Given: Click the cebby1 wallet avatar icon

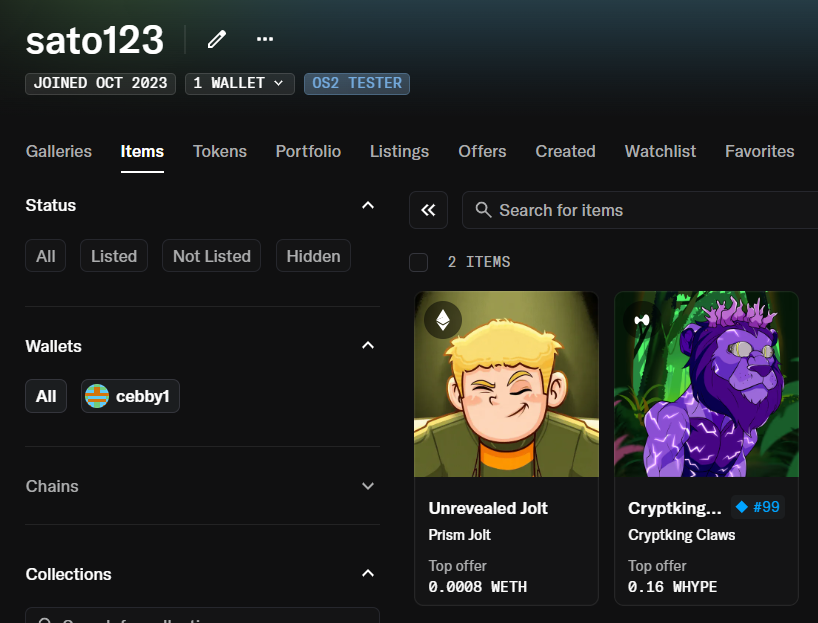Looking at the screenshot, I should click(97, 396).
